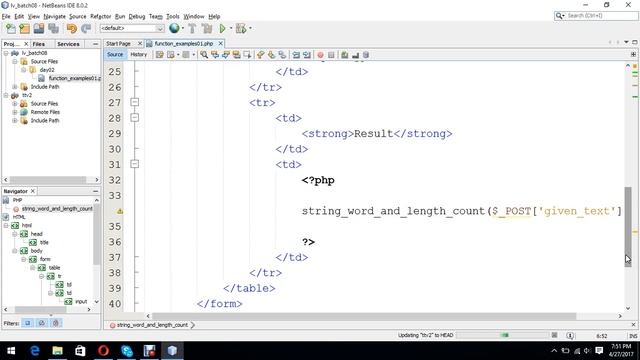Click Shift Line Left icon

point(296,55)
